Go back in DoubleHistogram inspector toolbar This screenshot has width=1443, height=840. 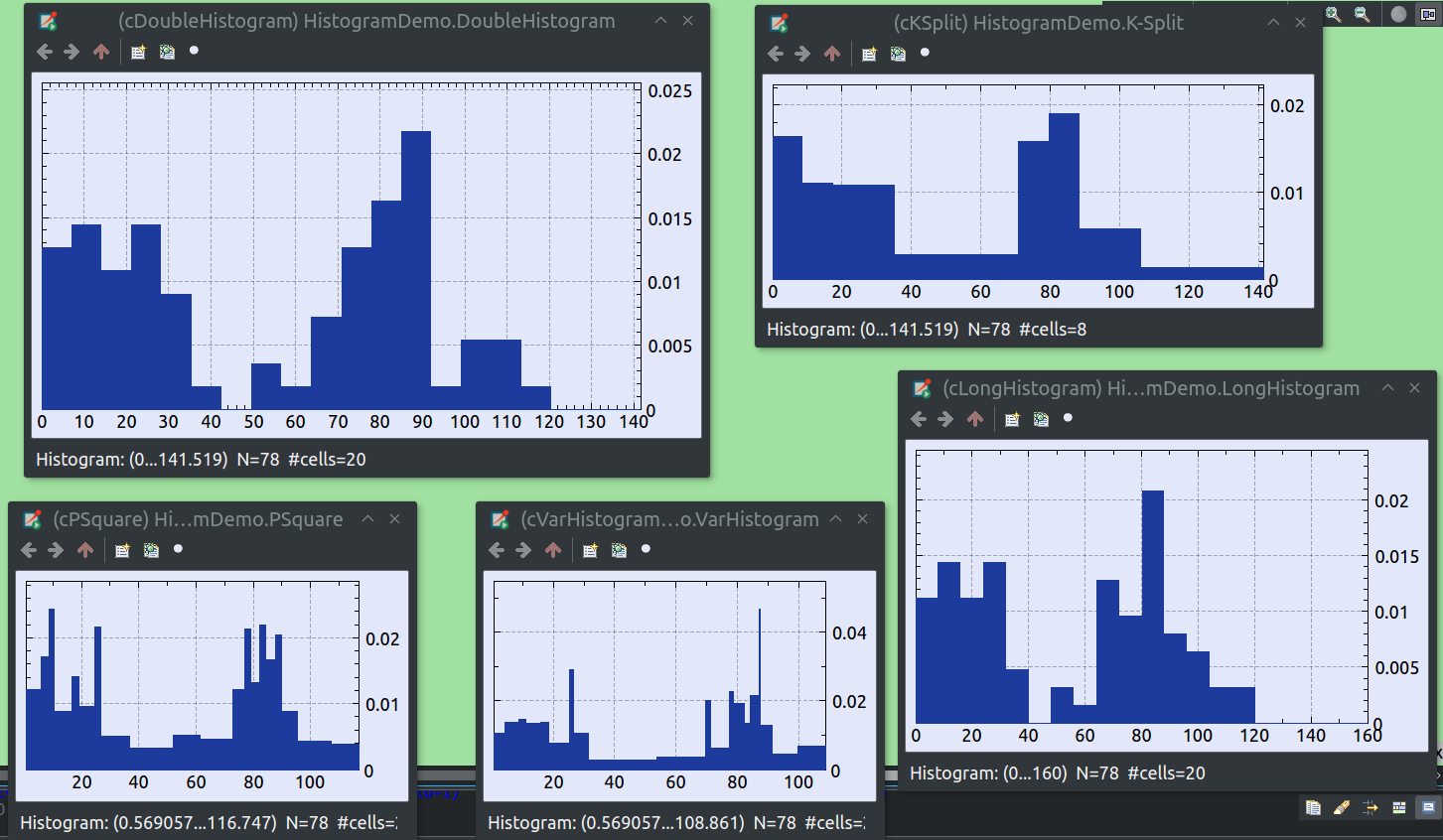pyautogui.click(x=45, y=52)
